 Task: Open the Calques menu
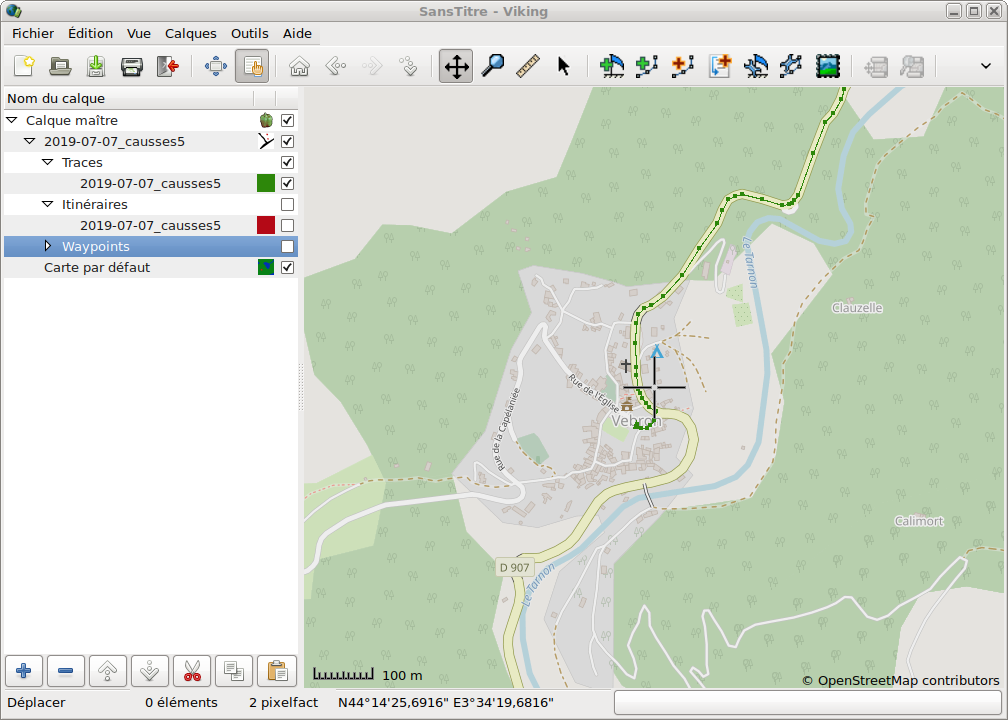coord(190,33)
